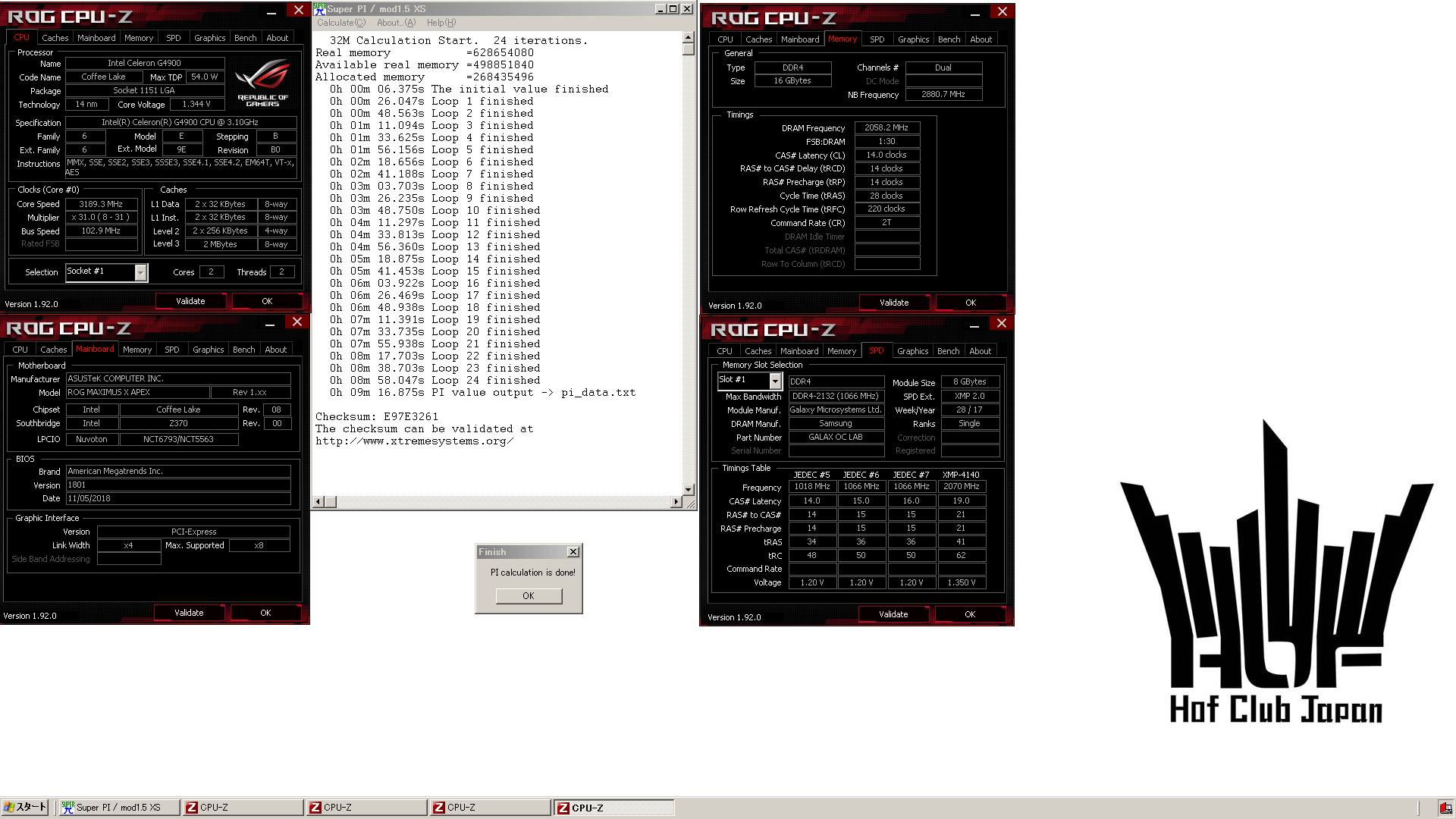Minimize the Super PI window
The width and height of the screenshot is (1456, 819).
[661, 9]
